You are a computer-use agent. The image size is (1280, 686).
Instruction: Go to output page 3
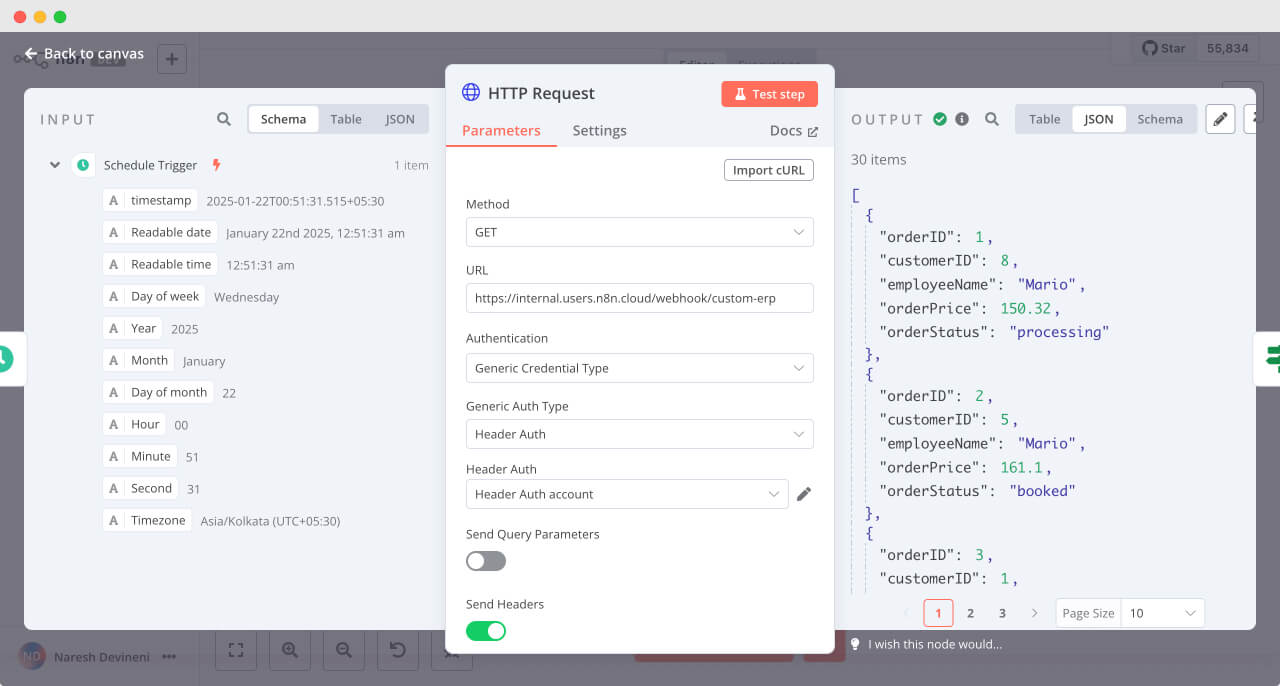(1002, 613)
